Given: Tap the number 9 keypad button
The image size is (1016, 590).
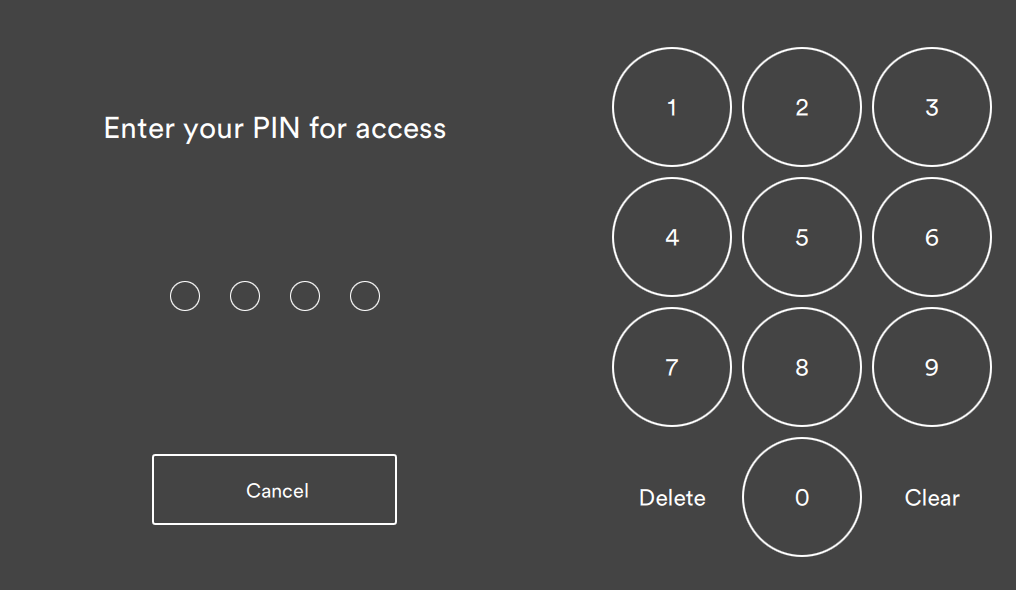Looking at the screenshot, I should tap(932, 367).
